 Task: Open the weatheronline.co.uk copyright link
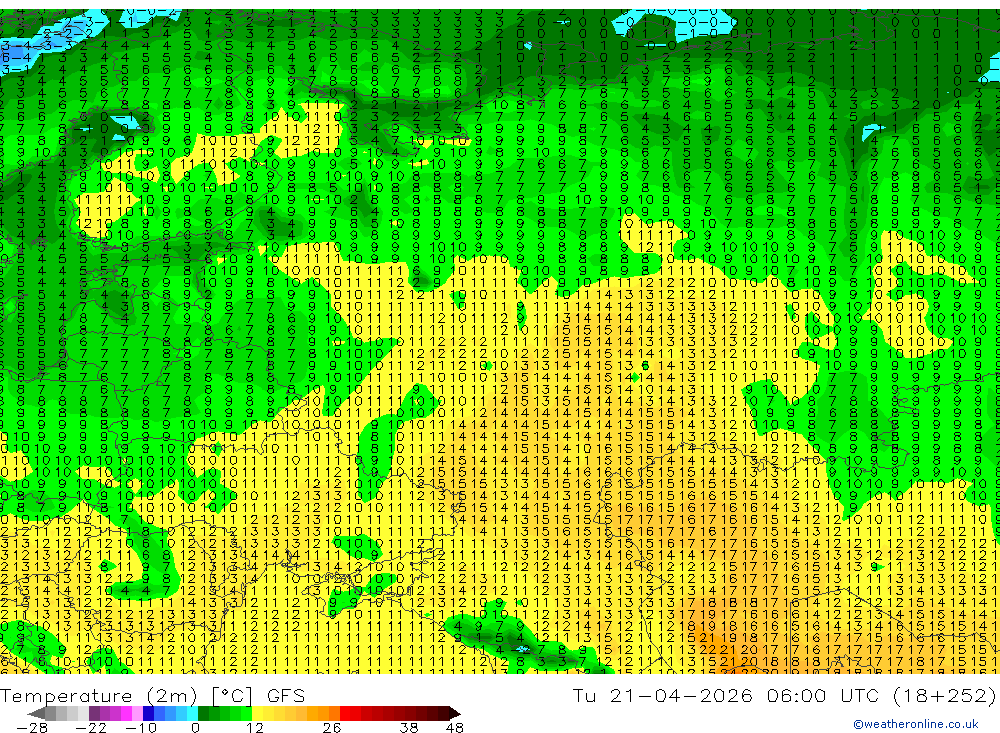pos(916,724)
